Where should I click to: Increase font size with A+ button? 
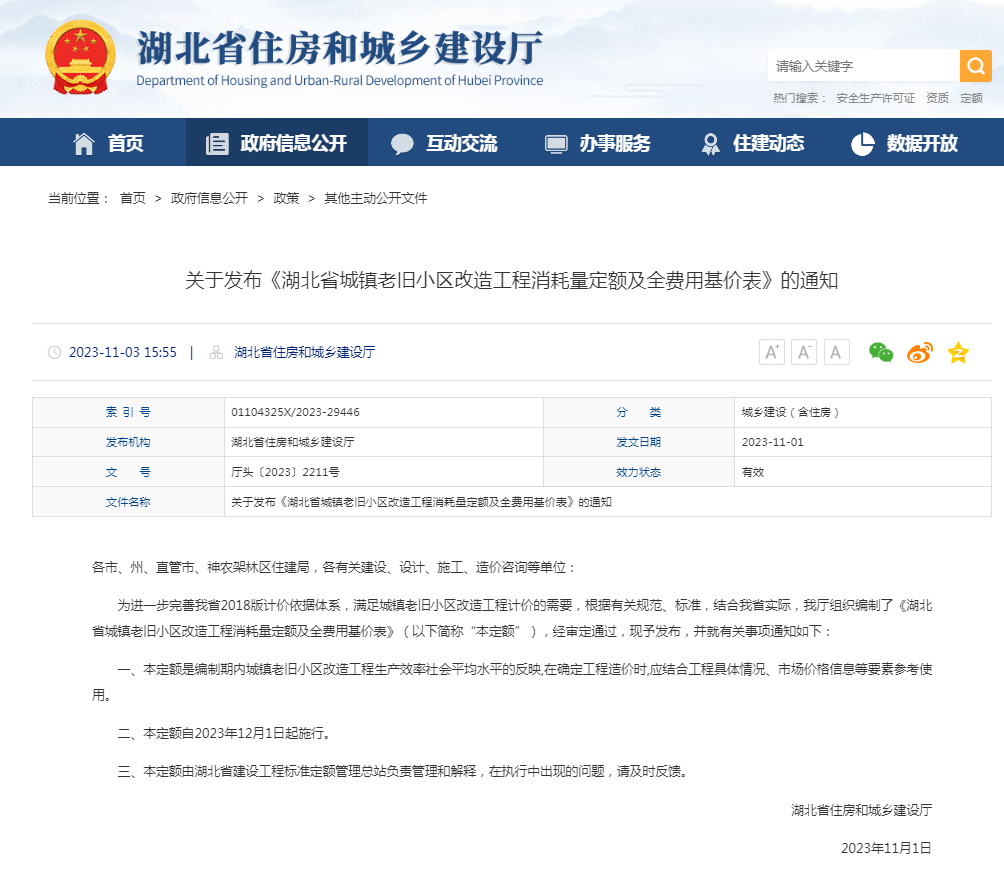pos(772,352)
